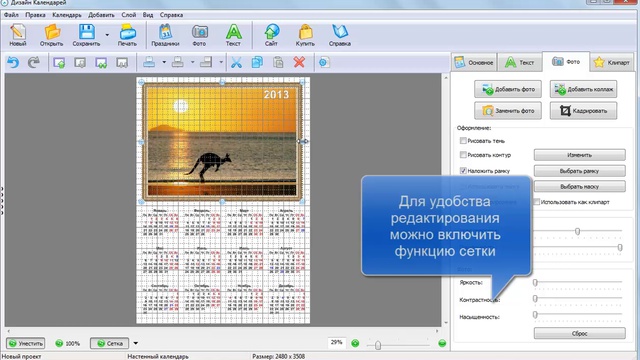Open the Сайт website icon
Image resolution: width=640 pixels, height=360 pixels.
coord(271,35)
